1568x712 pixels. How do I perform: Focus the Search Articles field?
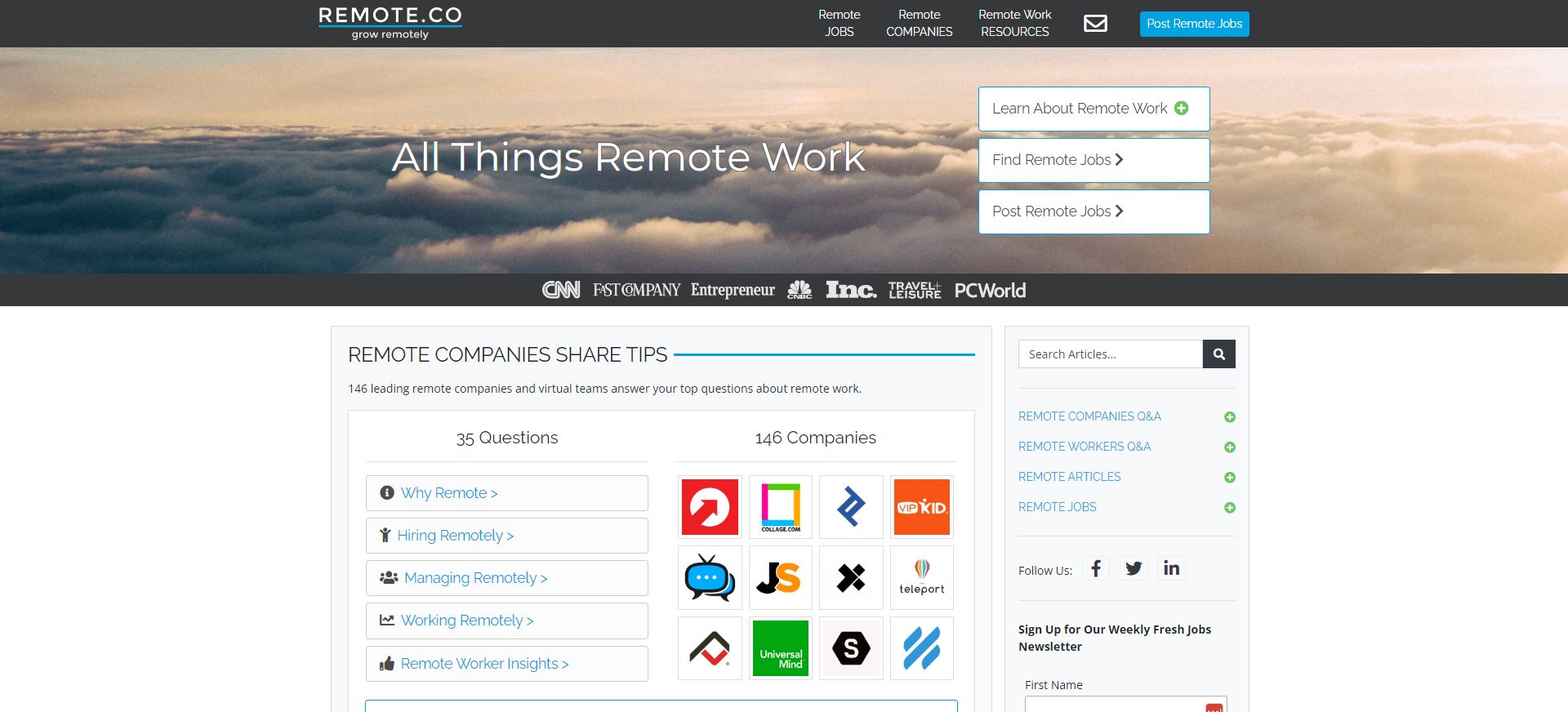(x=1111, y=354)
